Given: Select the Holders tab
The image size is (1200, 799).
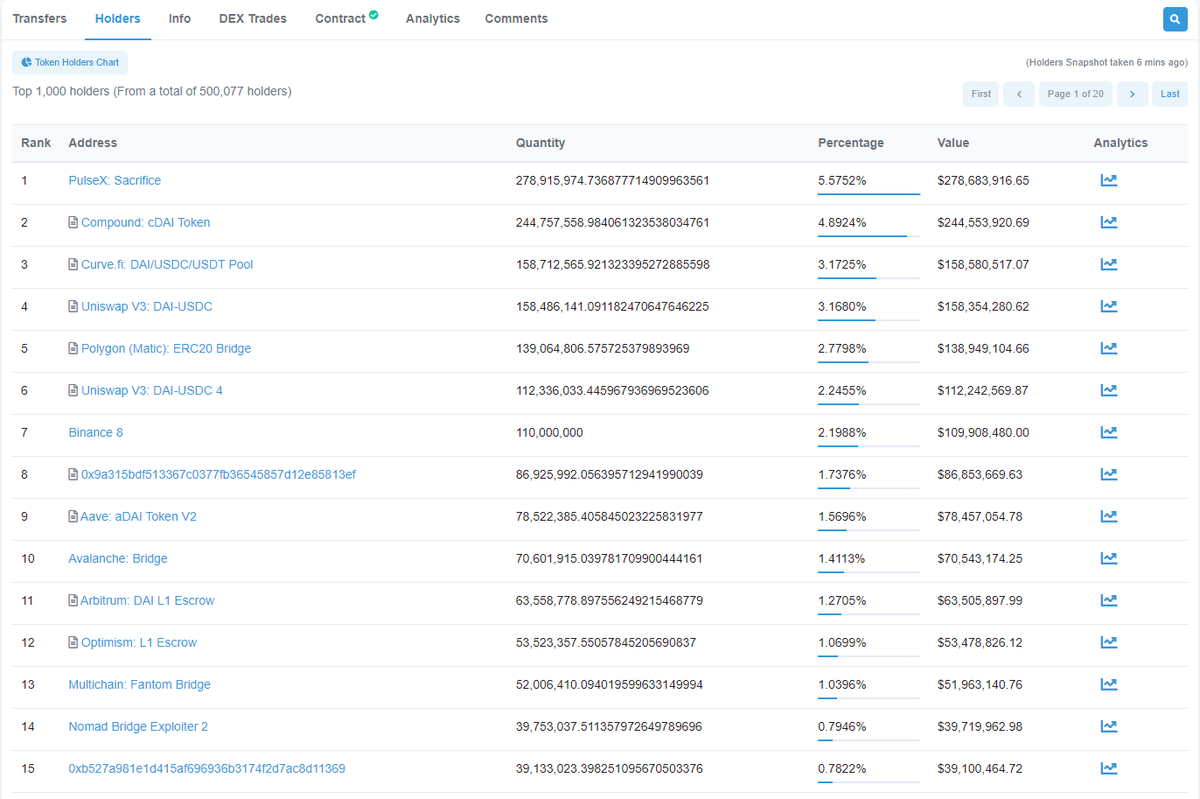Looking at the screenshot, I should 117,19.
